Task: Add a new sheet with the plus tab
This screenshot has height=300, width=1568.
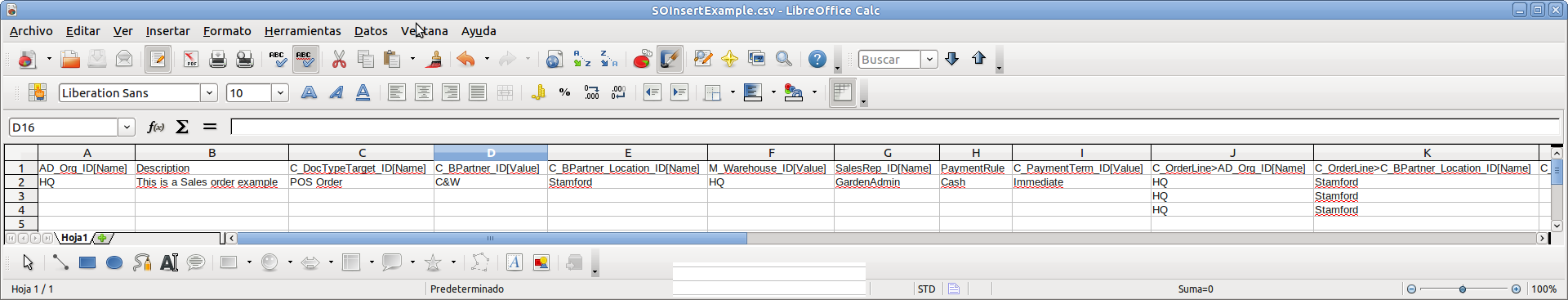Action: (x=102, y=238)
